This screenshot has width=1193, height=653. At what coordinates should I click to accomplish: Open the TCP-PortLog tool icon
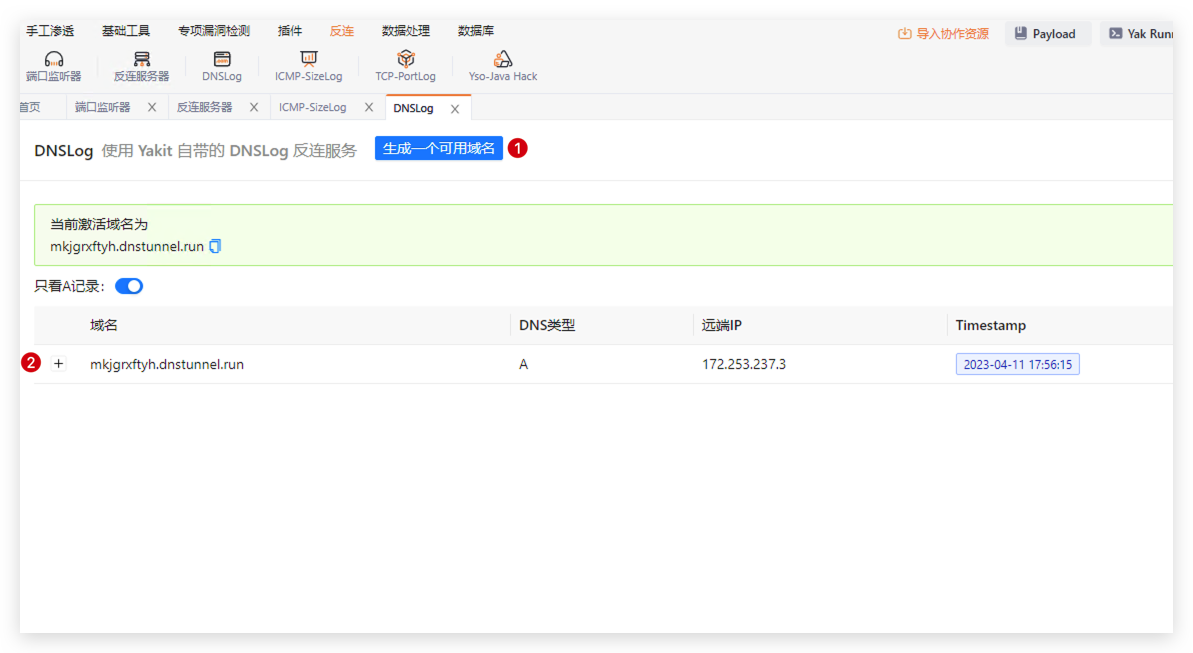405,66
